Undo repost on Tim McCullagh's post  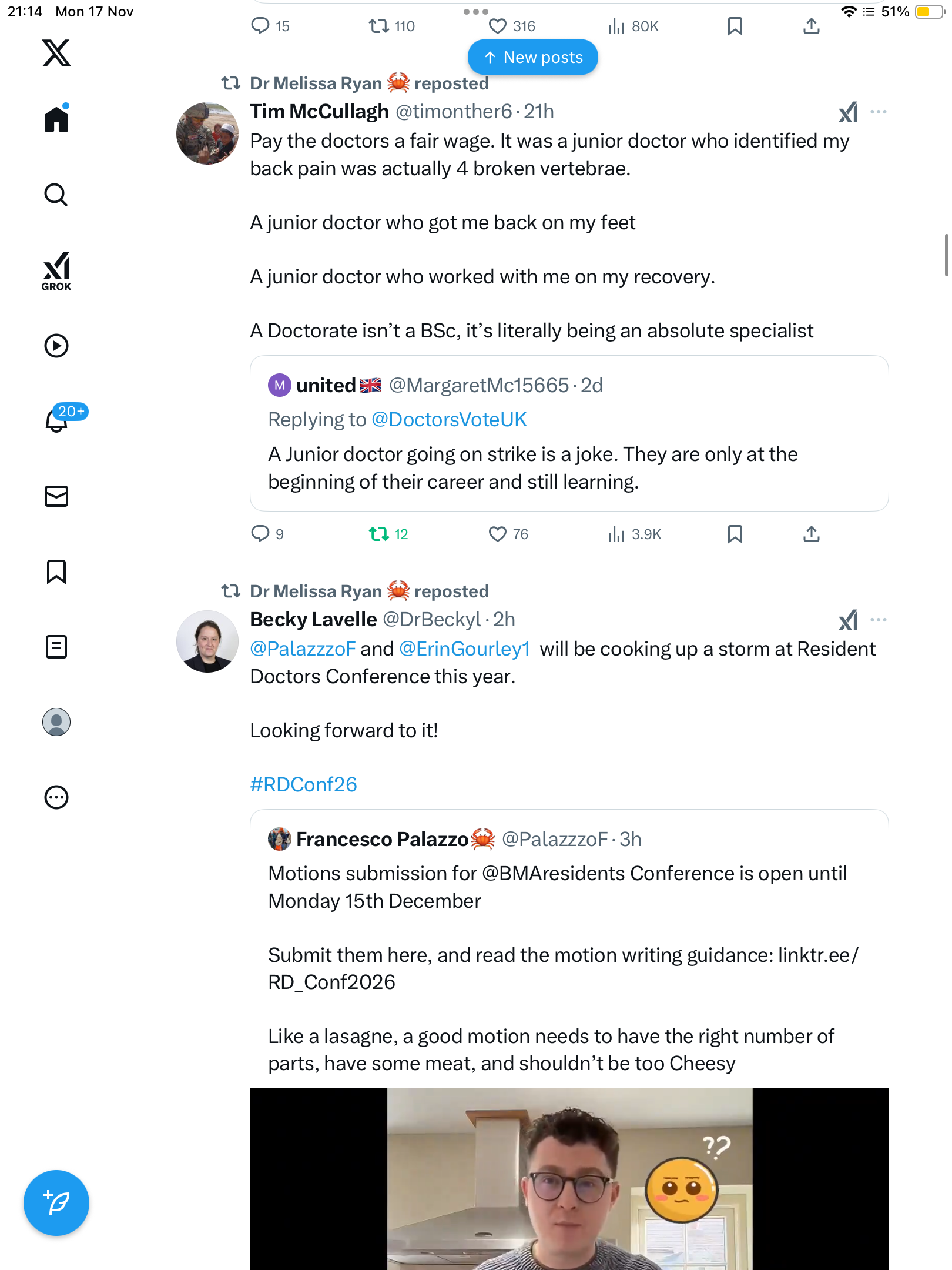[x=379, y=534]
